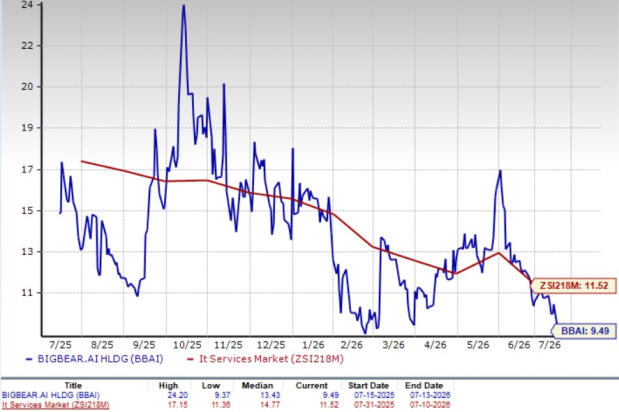Click the blue BBAI legend color marker
The image size is (619, 412).
pos(29,359)
